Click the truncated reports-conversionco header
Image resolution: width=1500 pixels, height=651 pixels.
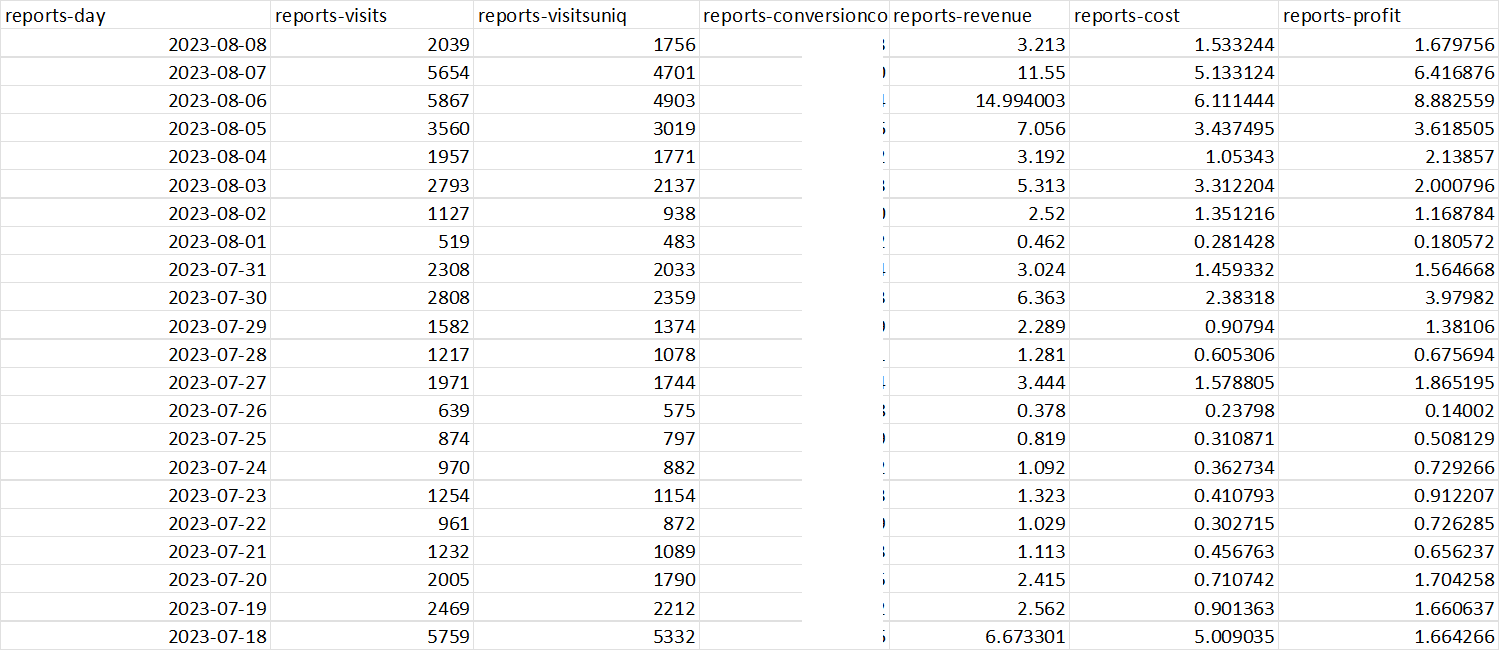[794, 16]
